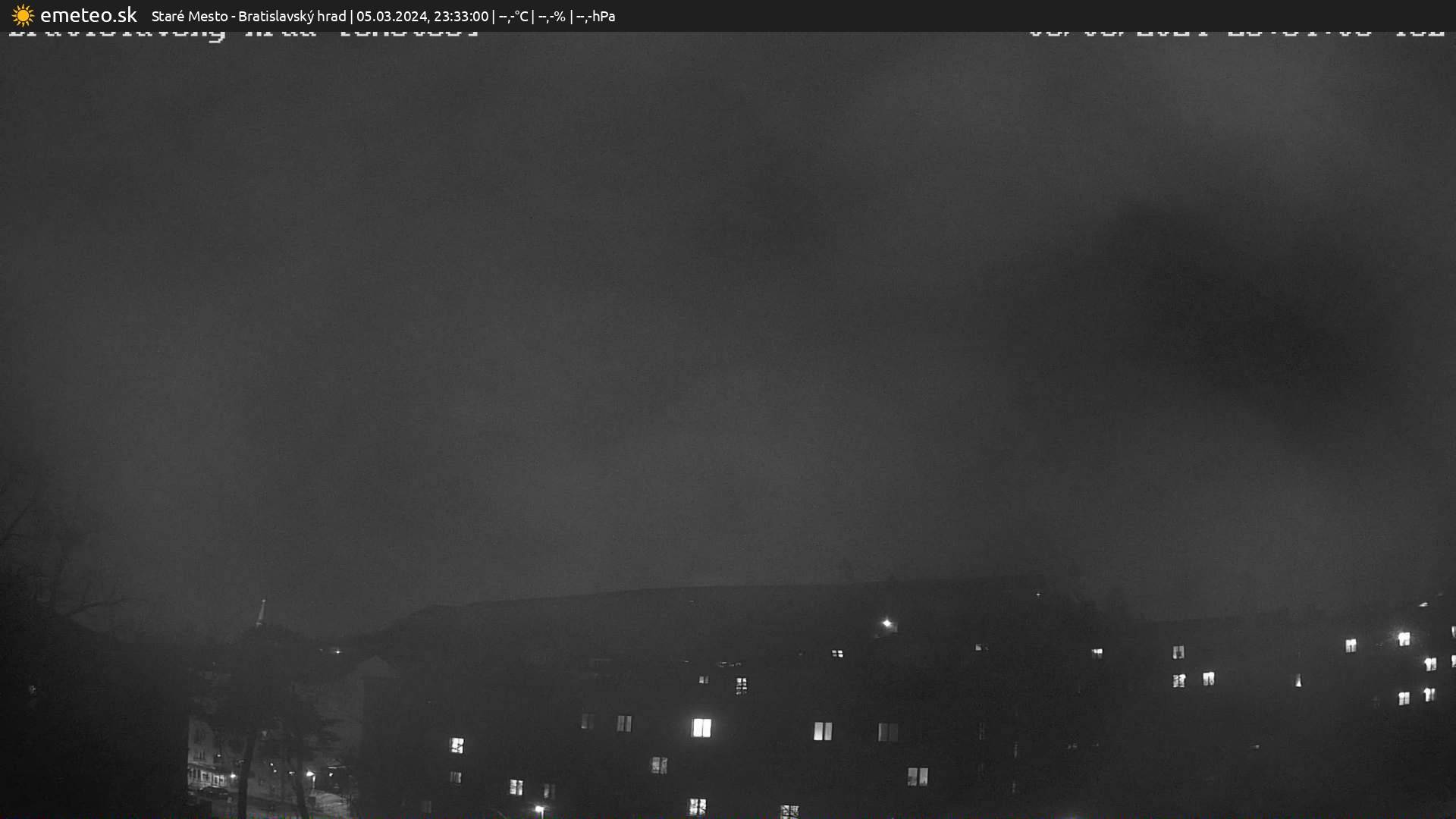The height and width of the screenshot is (819, 1456).
Task: Click the camera name overlay at top-left
Action: pyautogui.click(x=243, y=34)
